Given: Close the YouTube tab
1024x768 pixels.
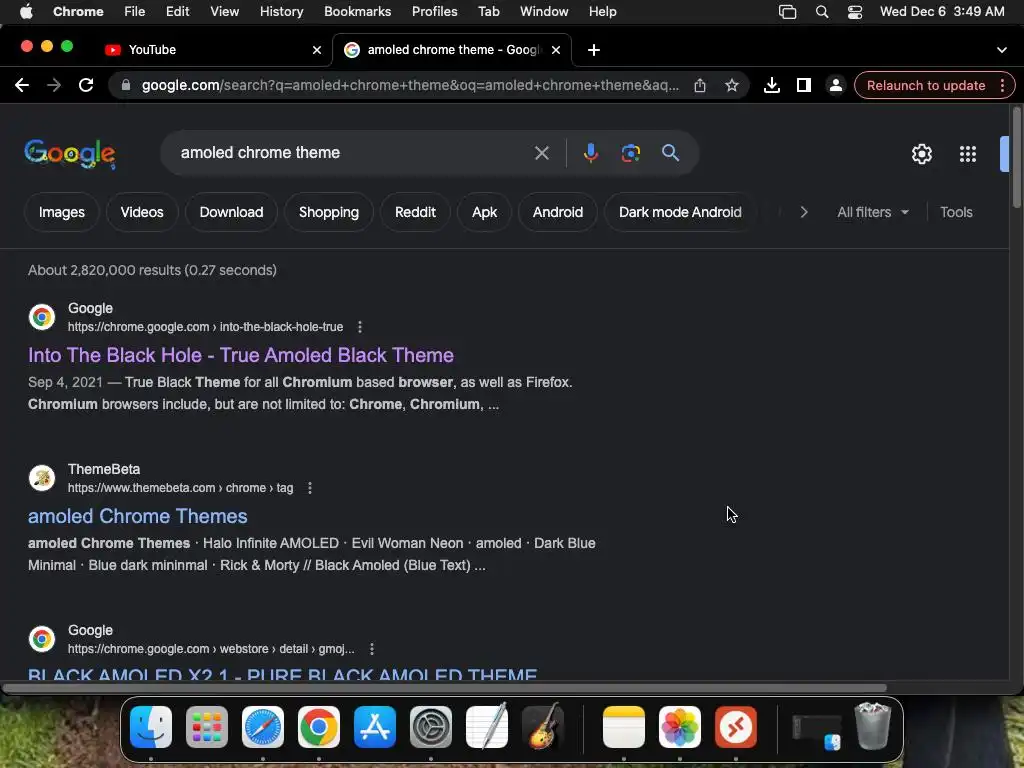Looking at the screenshot, I should pos(317,50).
